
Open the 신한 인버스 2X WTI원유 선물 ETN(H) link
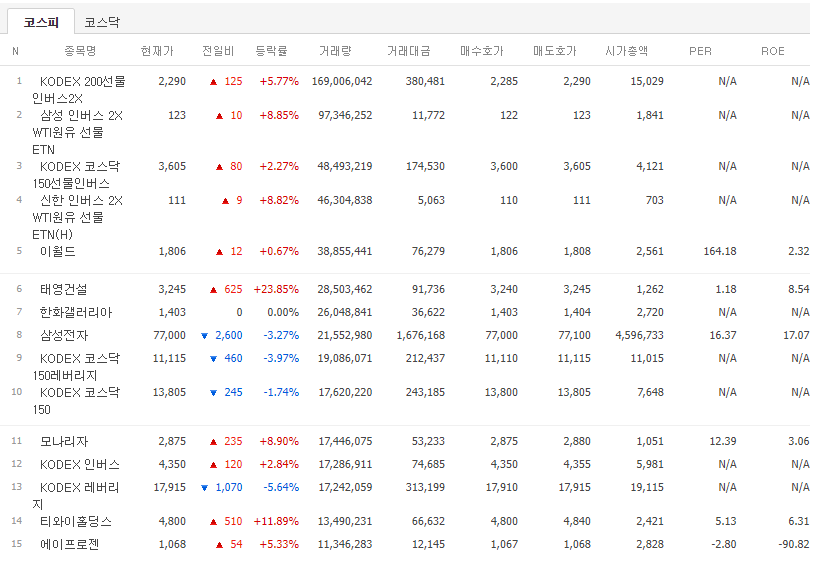click(x=77, y=217)
